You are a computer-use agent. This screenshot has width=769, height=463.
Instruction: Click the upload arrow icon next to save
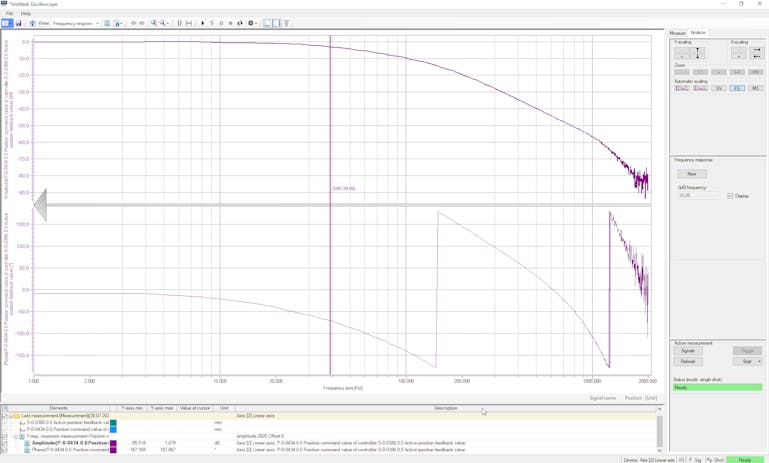pos(32,23)
